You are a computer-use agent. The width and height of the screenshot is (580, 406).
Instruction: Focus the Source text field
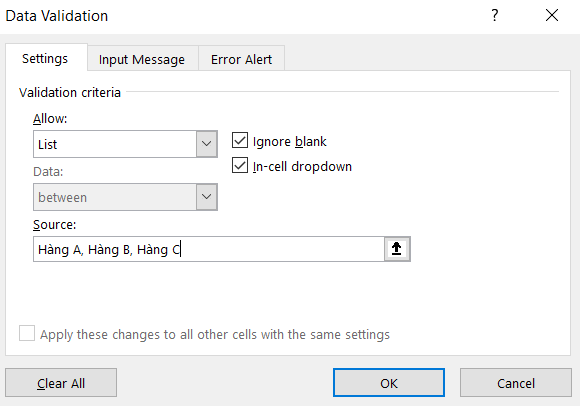pos(209,249)
